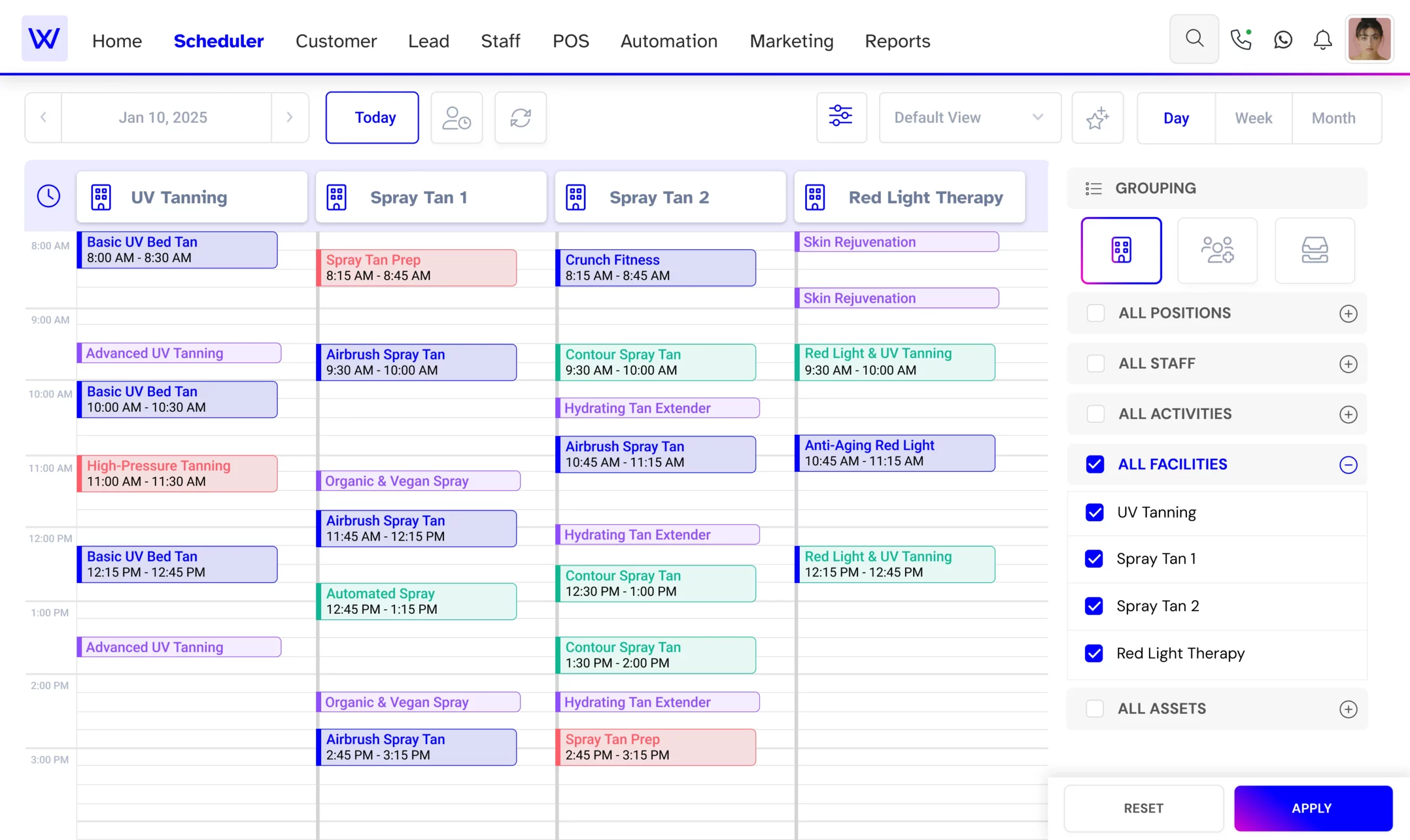Switch to the Week view tab
Screen dimensions: 1410x840
point(1253,118)
